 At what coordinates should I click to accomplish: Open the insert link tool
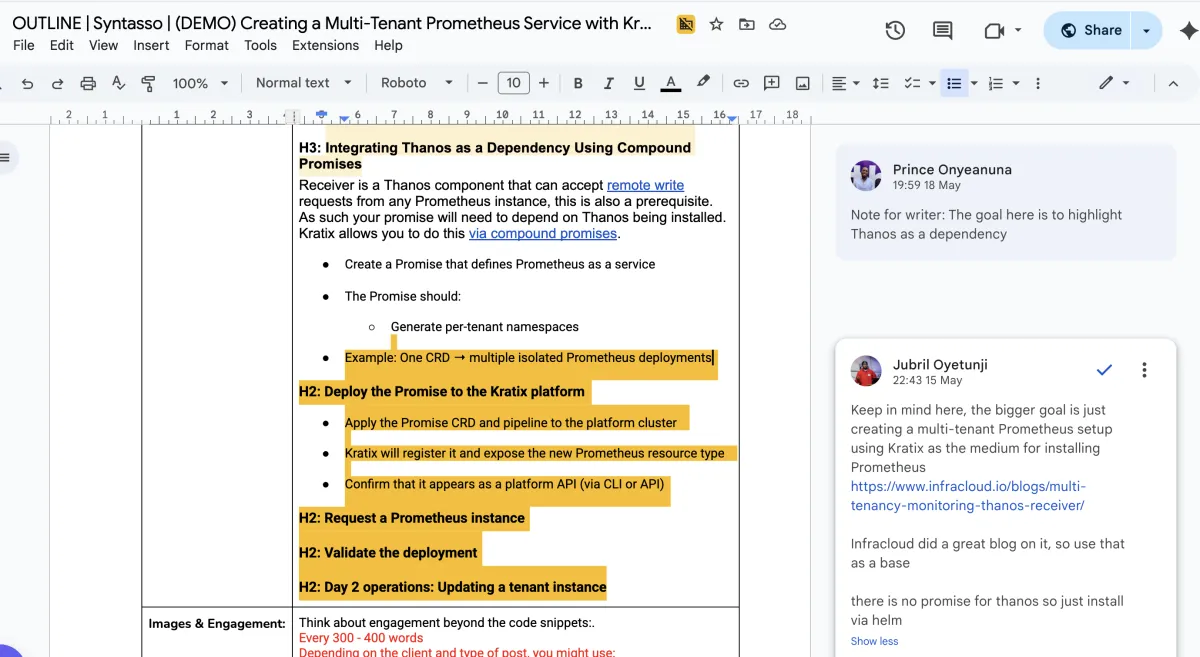[x=741, y=83]
